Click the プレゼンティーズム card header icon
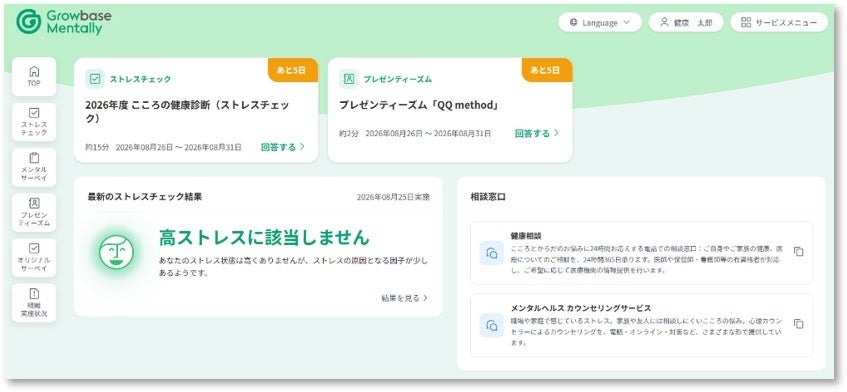 (x=349, y=79)
